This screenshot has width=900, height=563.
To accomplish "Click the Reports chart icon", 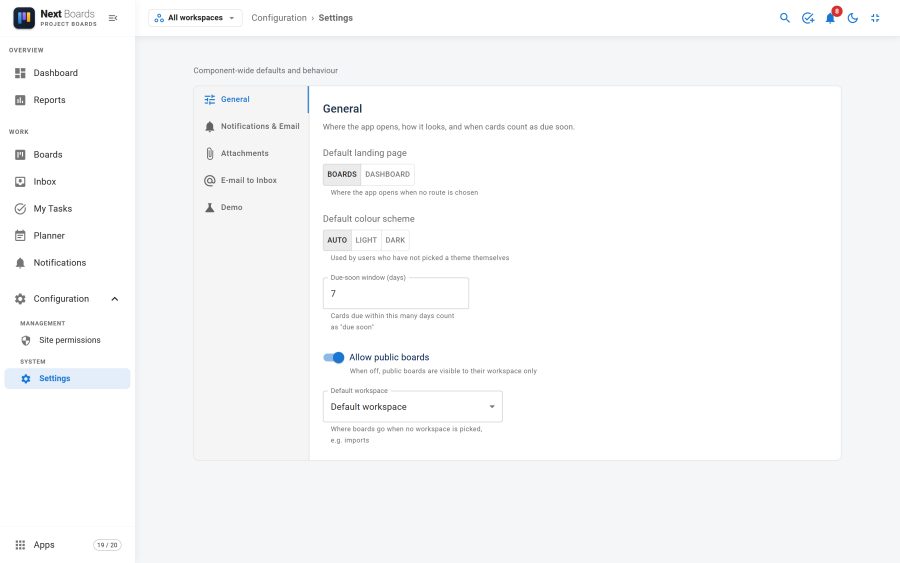I will pos(20,100).
